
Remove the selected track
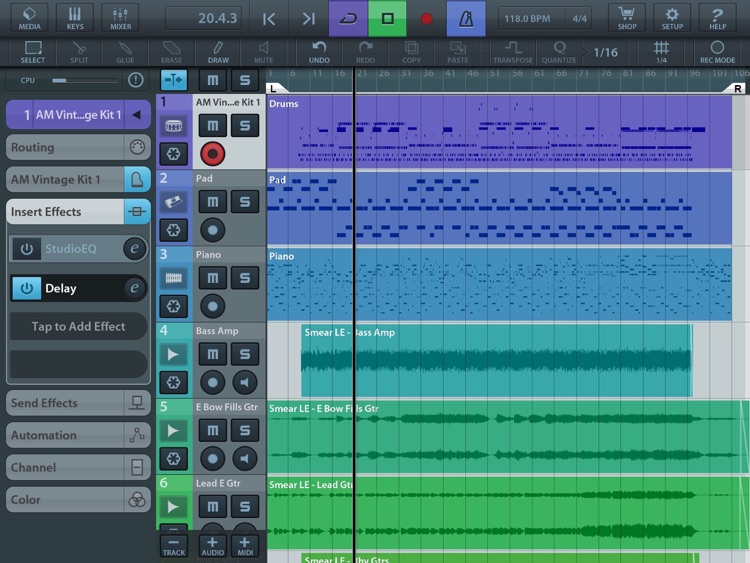tap(174, 546)
